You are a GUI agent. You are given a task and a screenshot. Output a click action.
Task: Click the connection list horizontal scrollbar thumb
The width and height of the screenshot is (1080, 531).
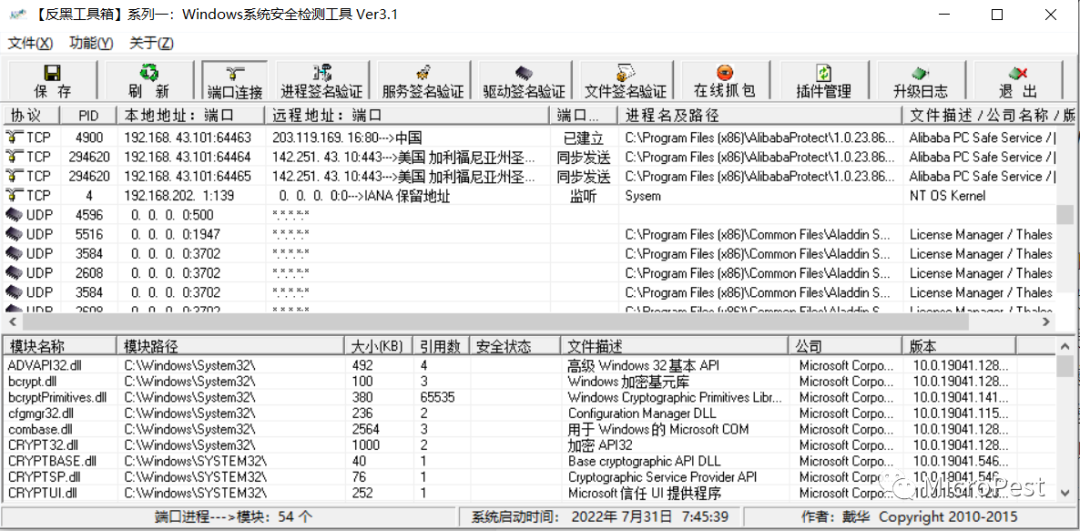(495, 322)
